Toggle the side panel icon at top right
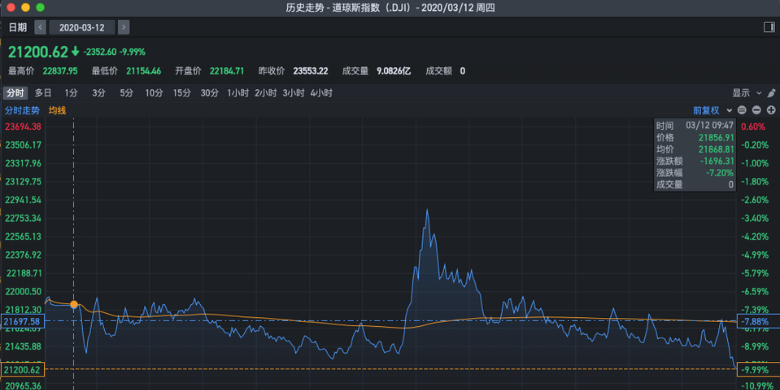This screenshot has height=390, width=780. [769, 27]
